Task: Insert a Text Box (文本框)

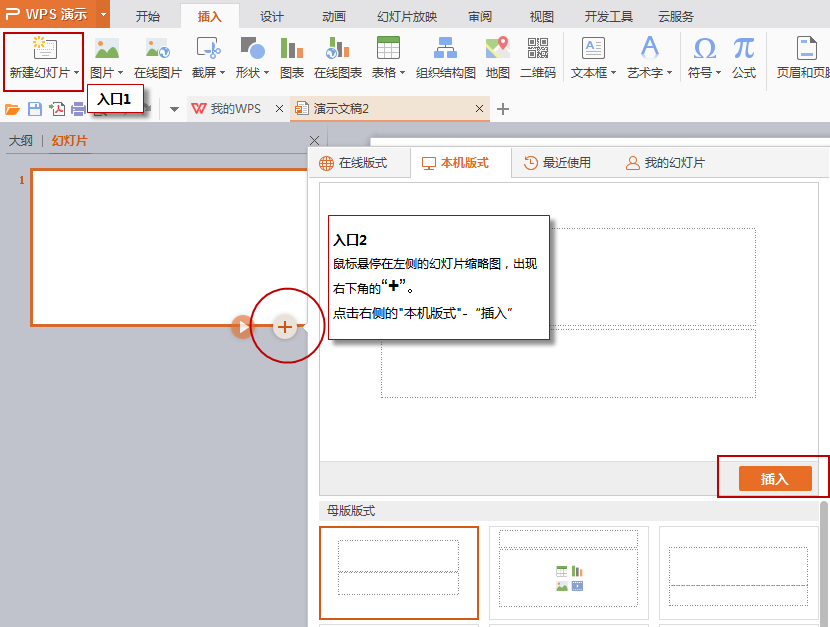Action: pyautogui.click(x=593, y=48)
